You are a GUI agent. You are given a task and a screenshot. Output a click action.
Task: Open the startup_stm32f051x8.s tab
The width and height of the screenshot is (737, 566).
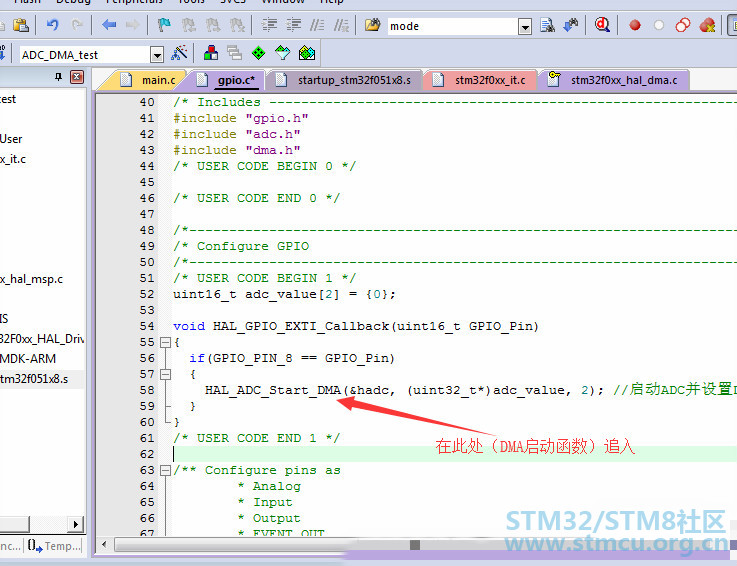tap(345, 80)
